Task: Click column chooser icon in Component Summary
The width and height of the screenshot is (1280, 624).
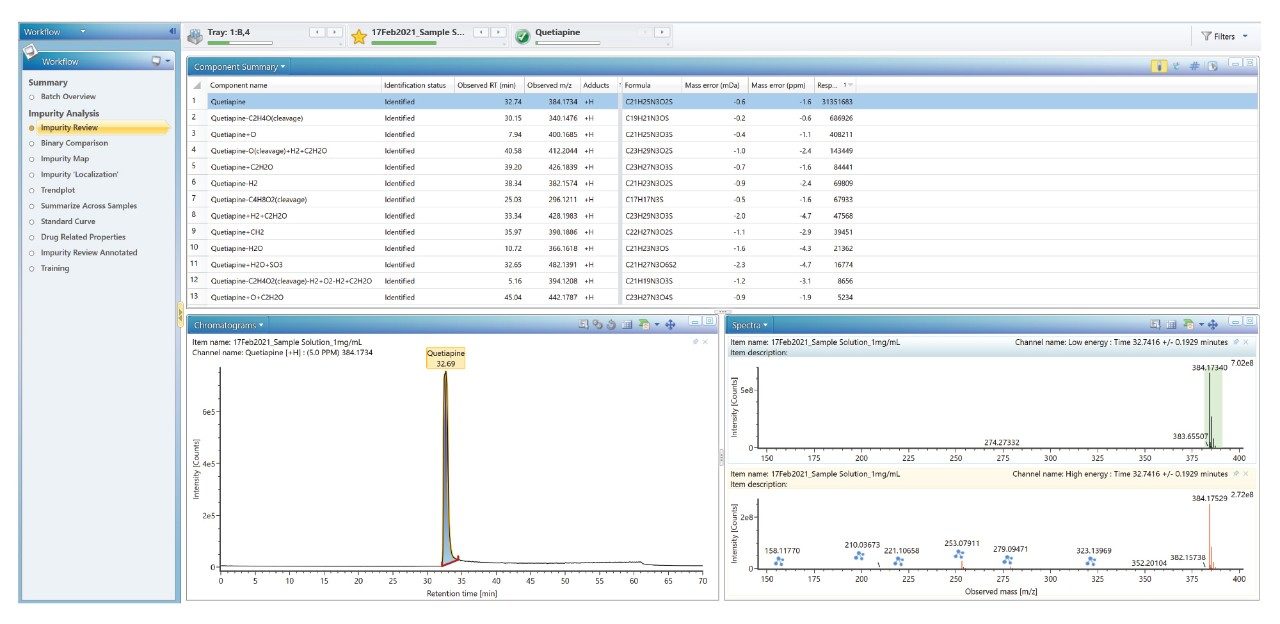Action: (x=1212, y=66)
